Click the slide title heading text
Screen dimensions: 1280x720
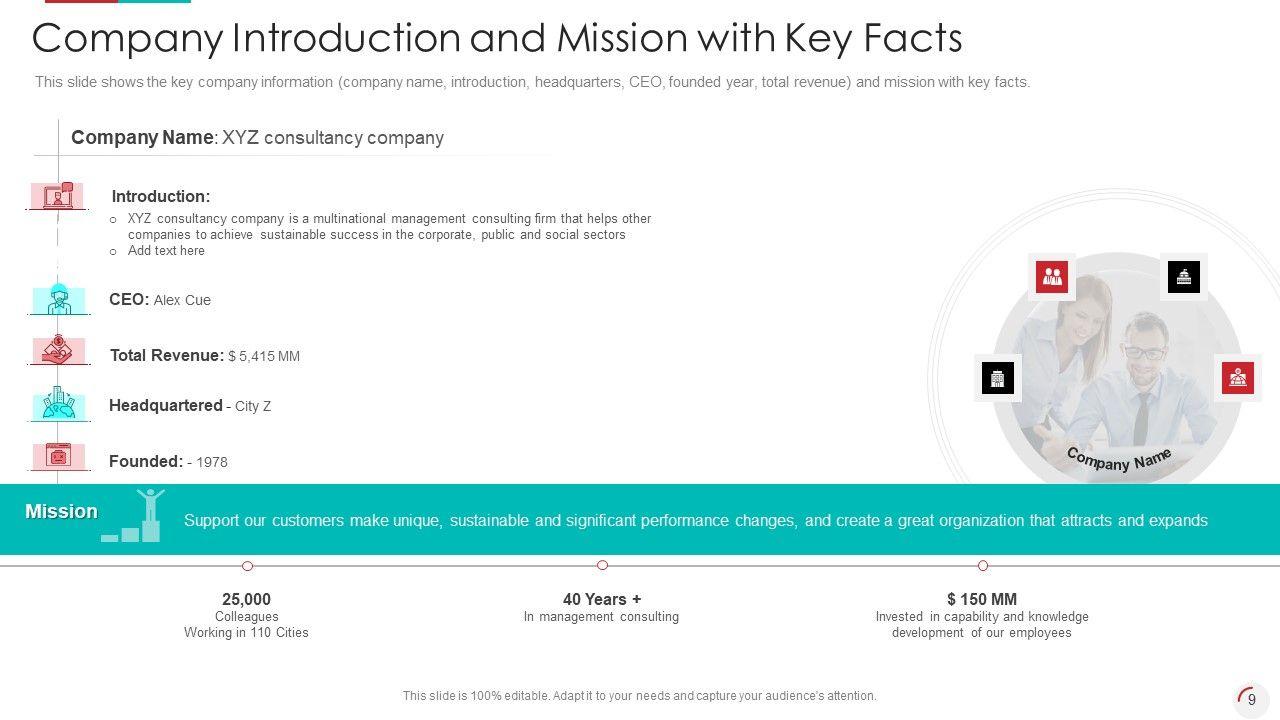(497, 38)
